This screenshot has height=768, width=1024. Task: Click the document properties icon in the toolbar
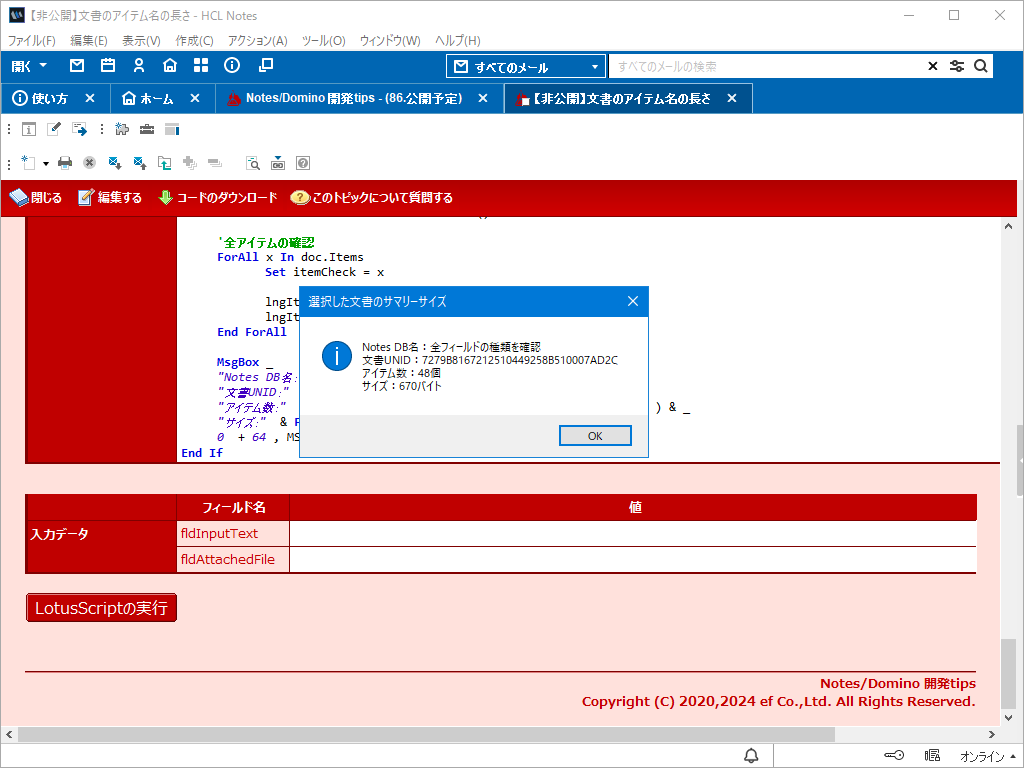[x=29, y=129]
